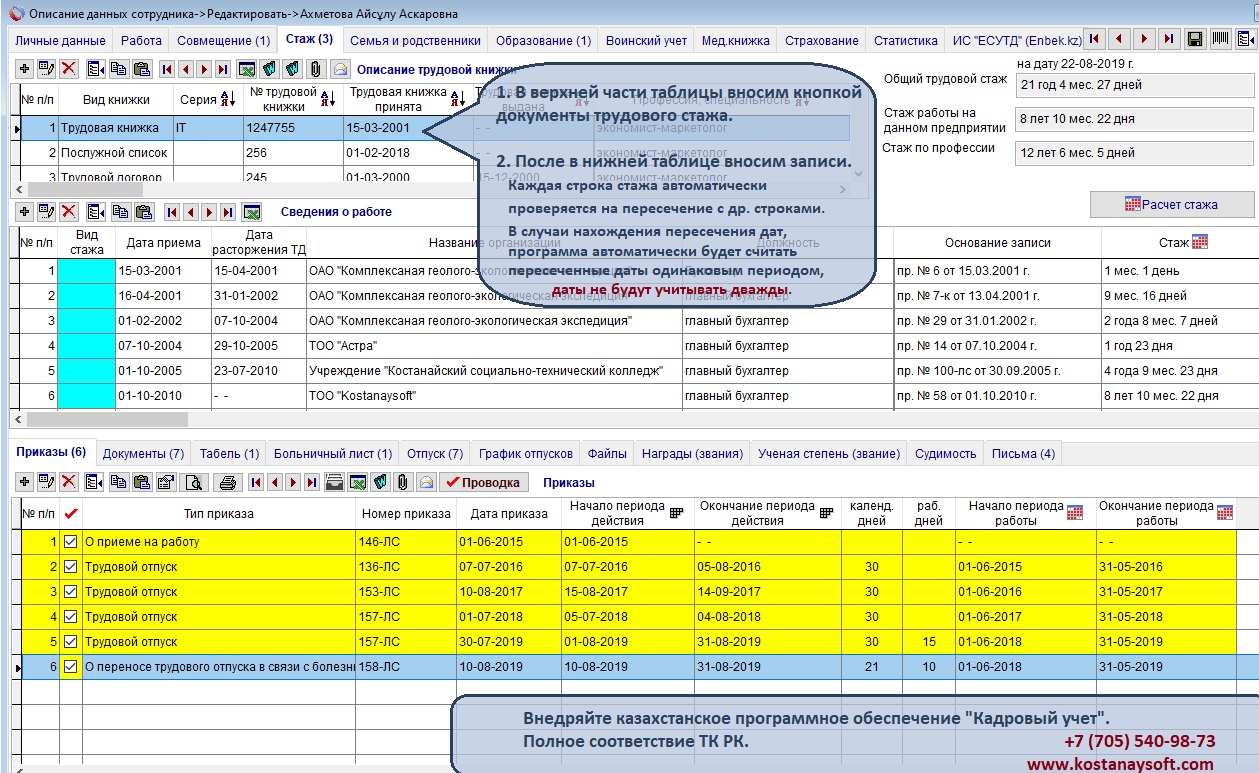Print the order using the printer icon

[x=227, y=482]
